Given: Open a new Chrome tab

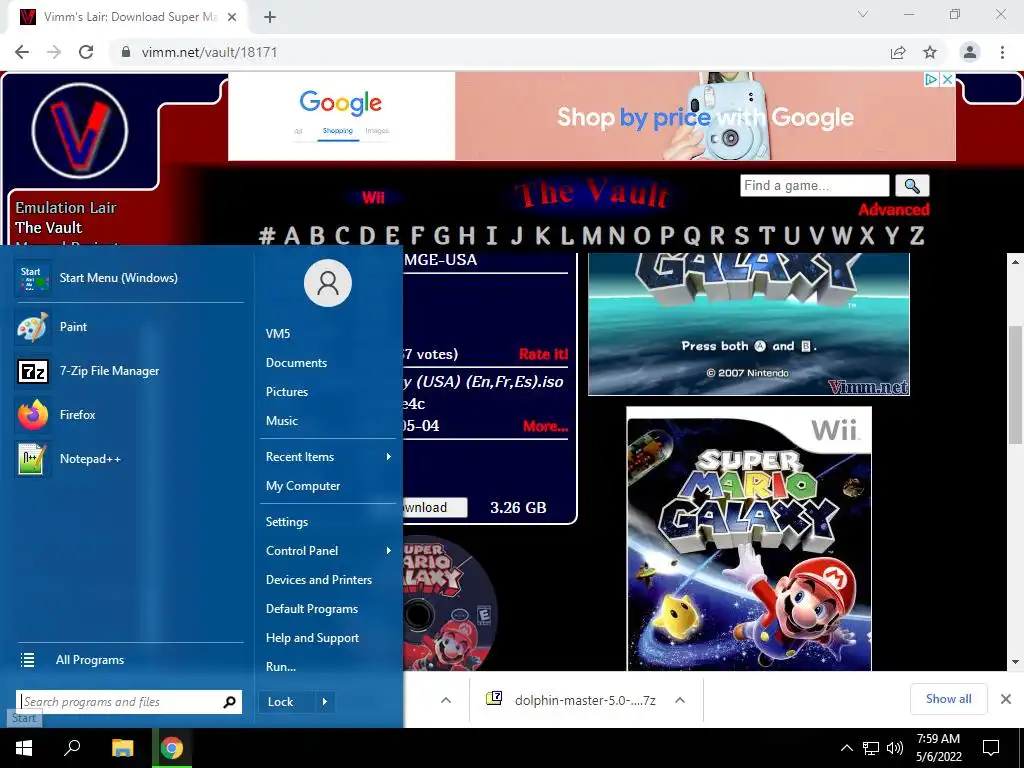Looking at the screenshot, I should 270,17.
